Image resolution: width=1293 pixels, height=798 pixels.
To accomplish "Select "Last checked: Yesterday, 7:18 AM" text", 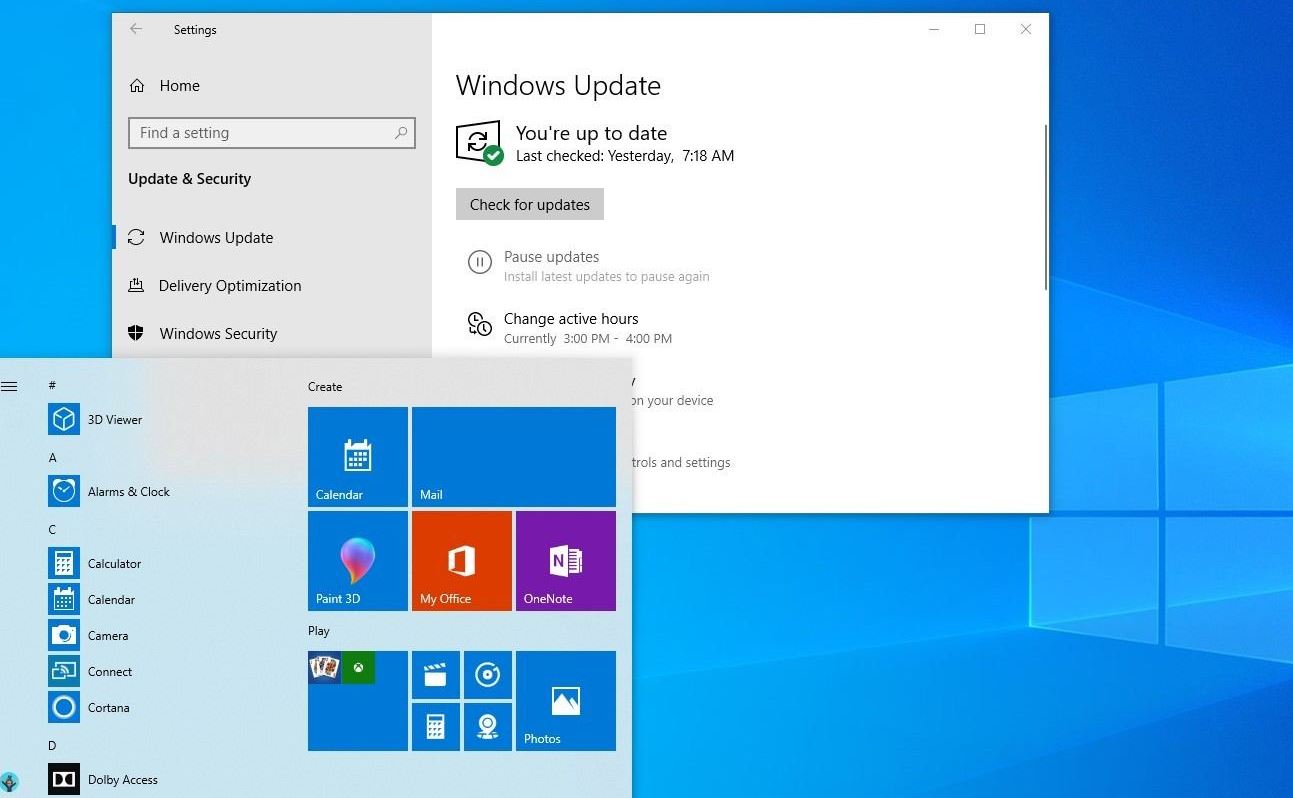I will [625, 156].
